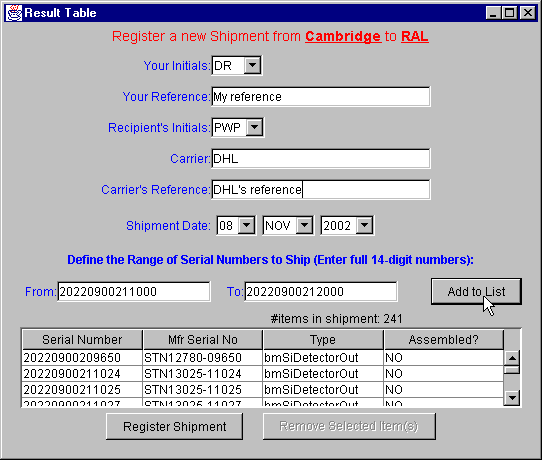
Task: Click the Java icon in the title bar
Action: [14, 13]
